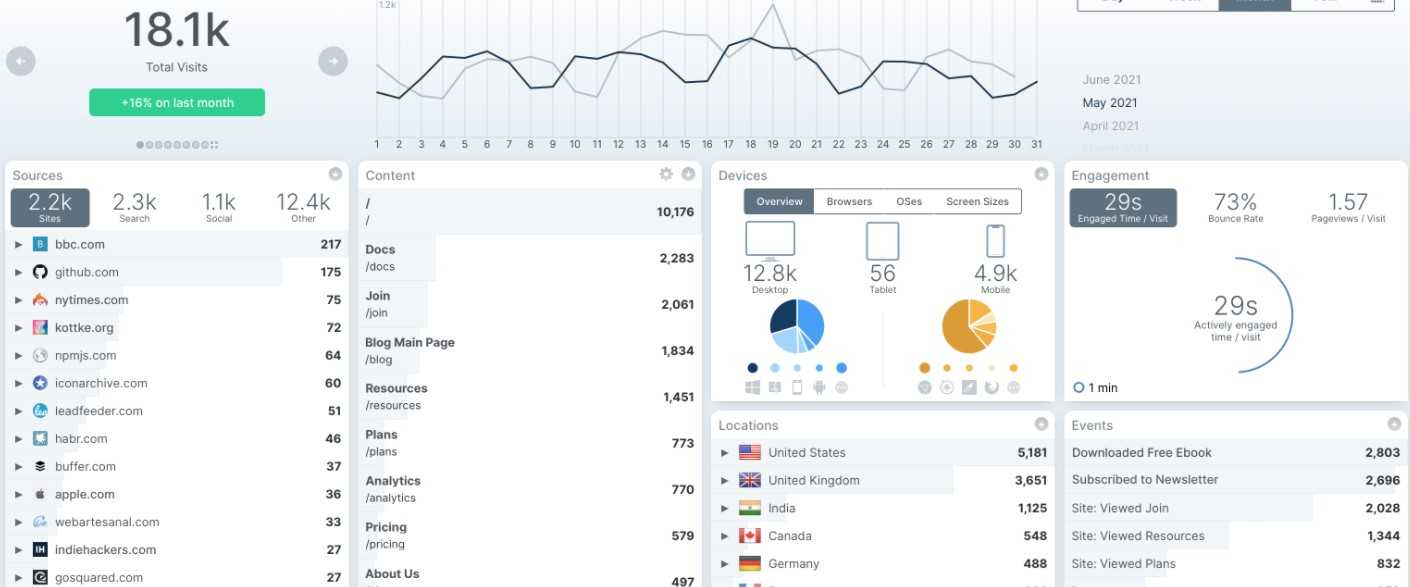Click the Windows OS legend icon

click(x=752, y=387)
